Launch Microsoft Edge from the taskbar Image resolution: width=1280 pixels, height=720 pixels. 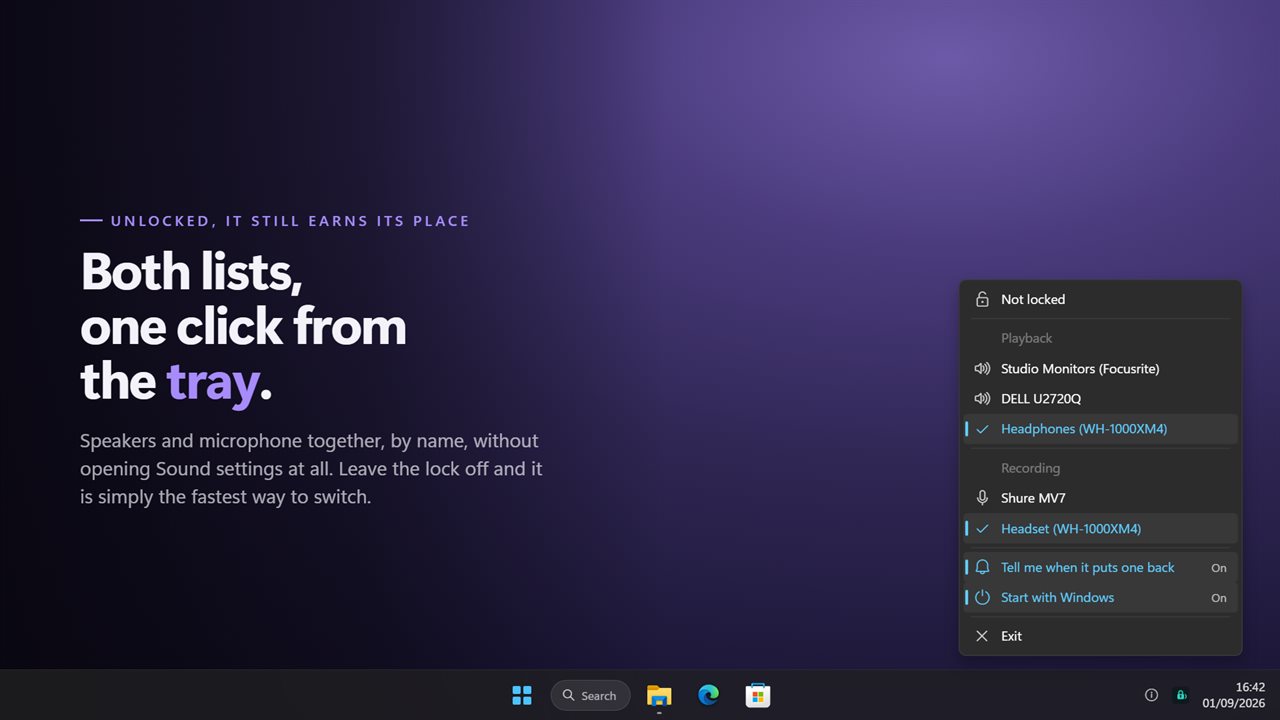(x=708, y=695)
